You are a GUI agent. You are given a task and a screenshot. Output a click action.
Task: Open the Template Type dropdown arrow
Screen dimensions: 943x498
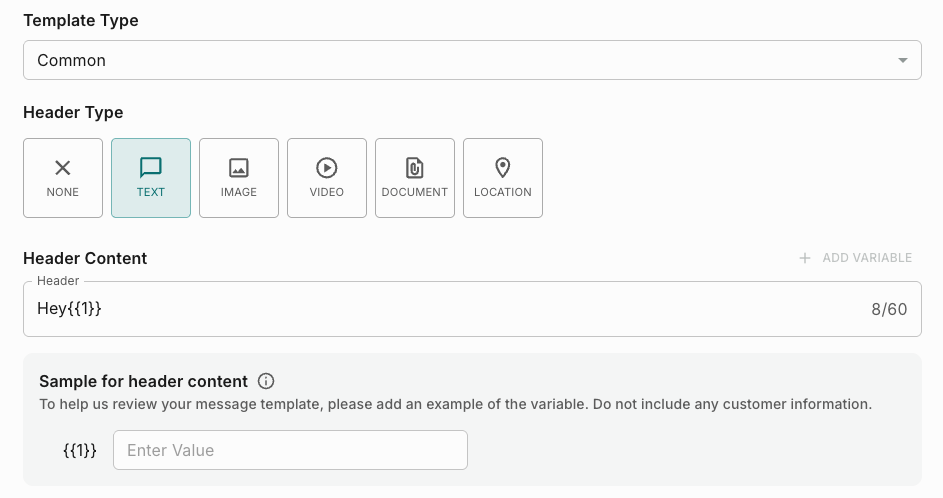[x=903, y=60]
